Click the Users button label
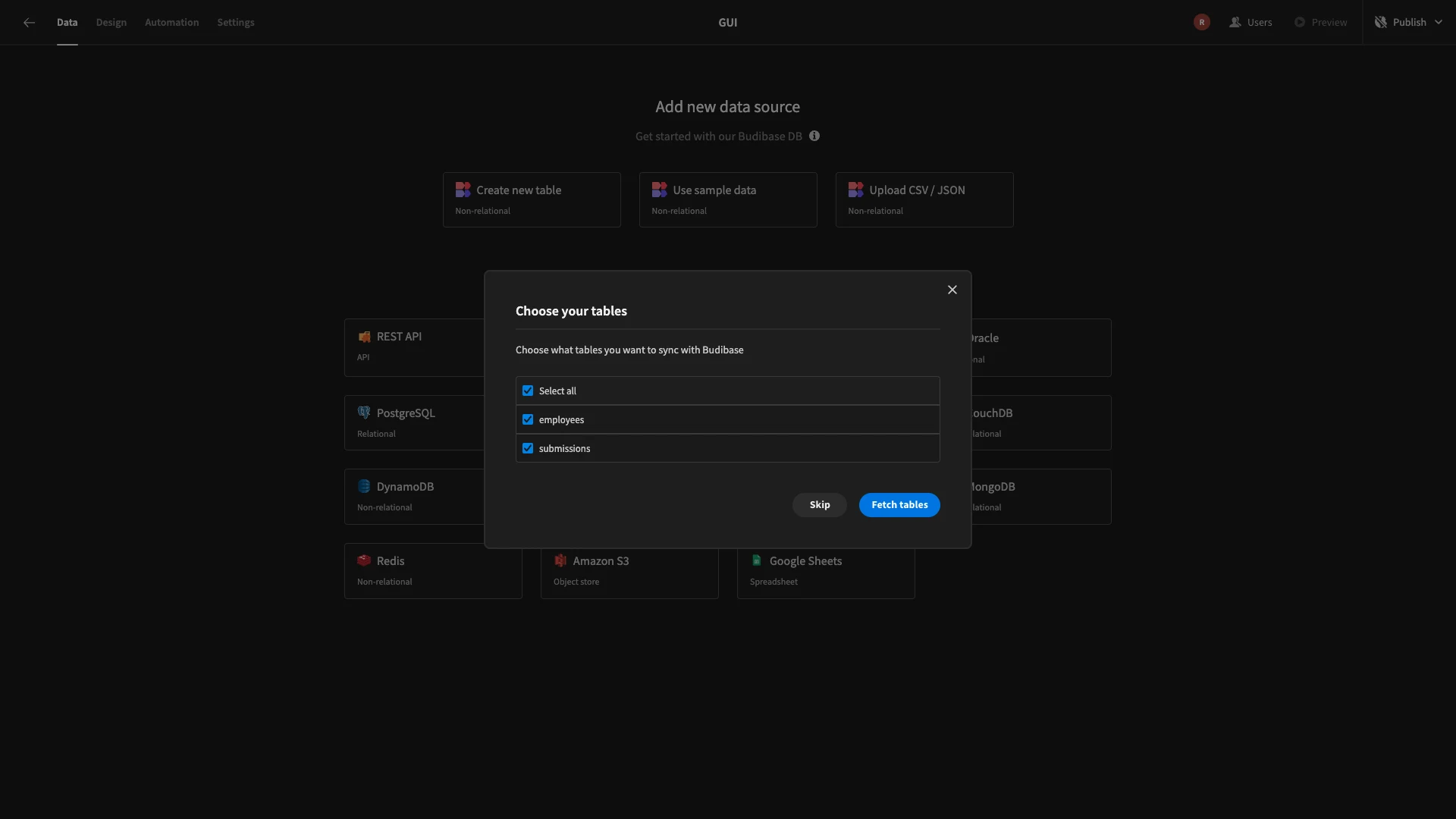Screen dimensions: 1456x819 (x=1260, y=23)
